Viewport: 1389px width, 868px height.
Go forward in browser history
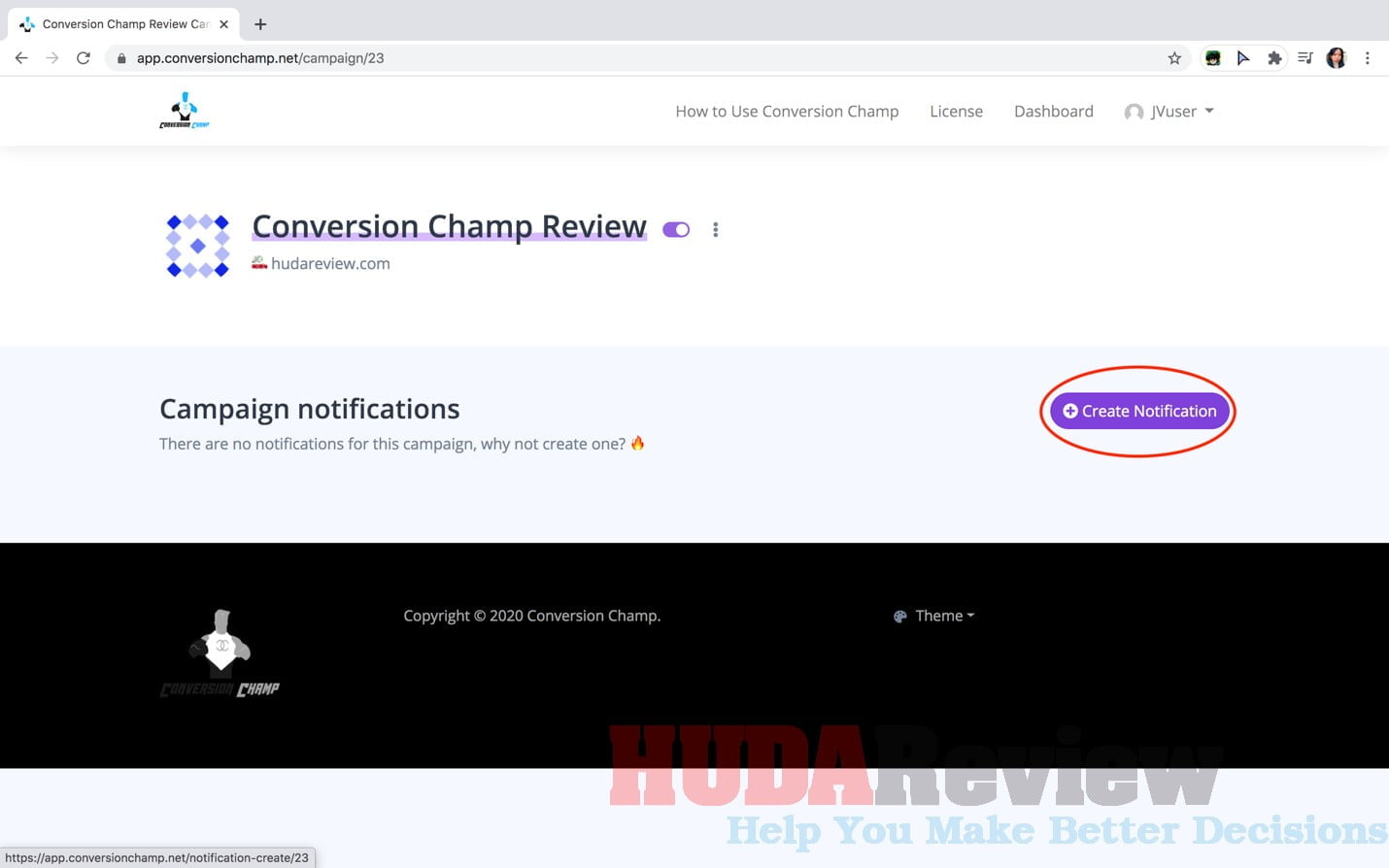[52, 58]
